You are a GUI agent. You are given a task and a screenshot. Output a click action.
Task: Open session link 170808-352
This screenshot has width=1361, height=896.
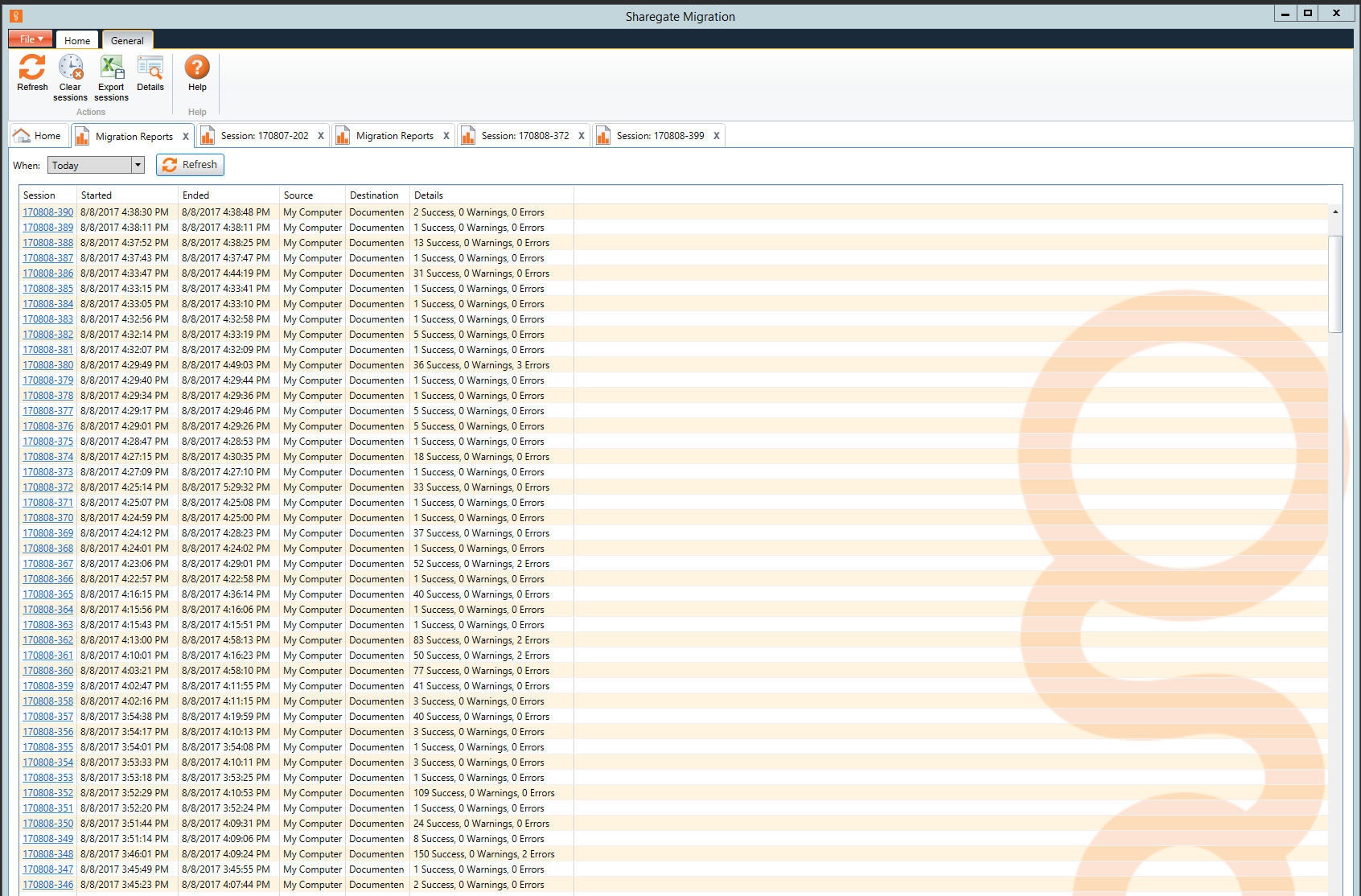coord(47,793)
